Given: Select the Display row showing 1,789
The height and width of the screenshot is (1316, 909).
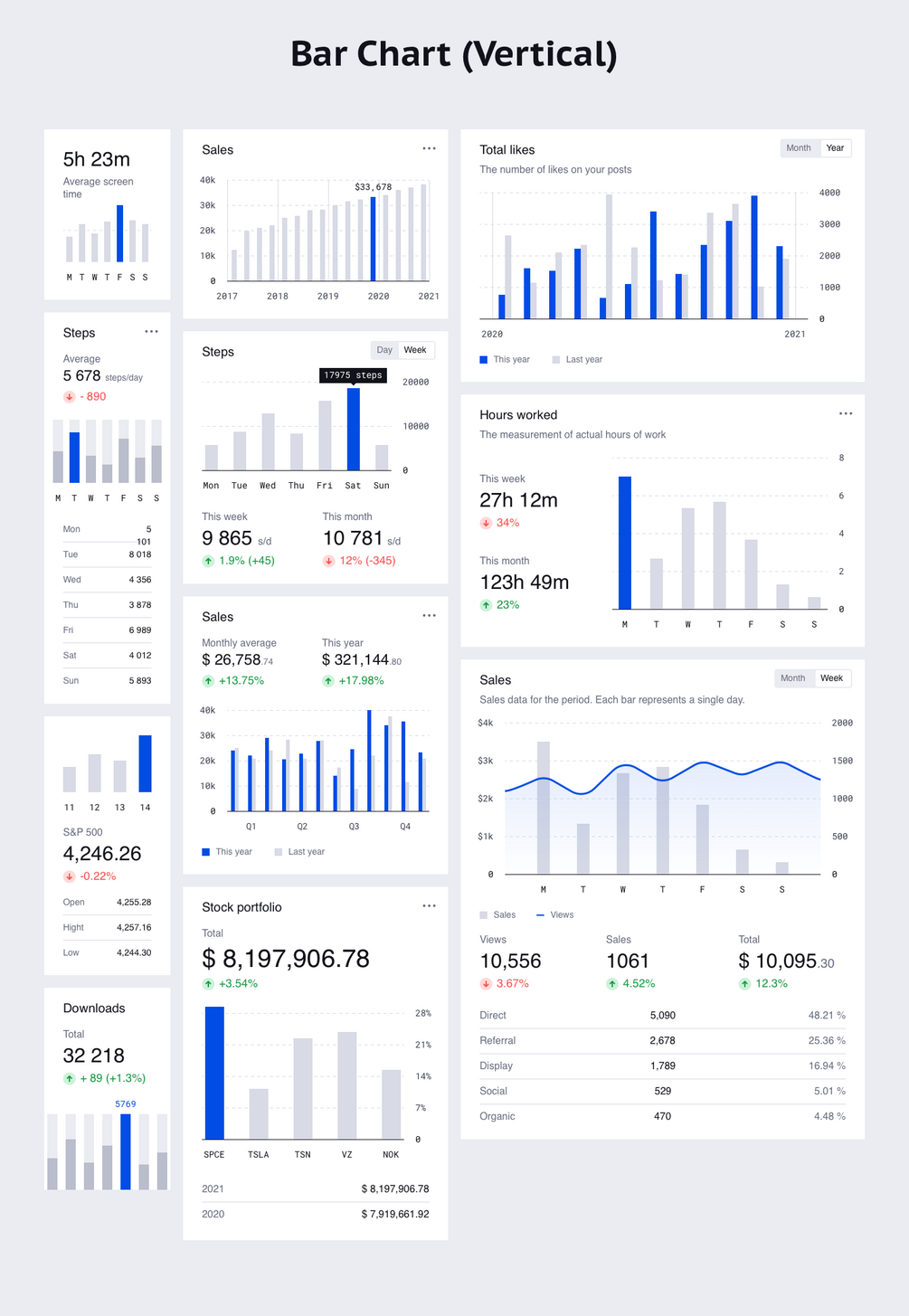Looking at the screenshot, I should 663,1066.
